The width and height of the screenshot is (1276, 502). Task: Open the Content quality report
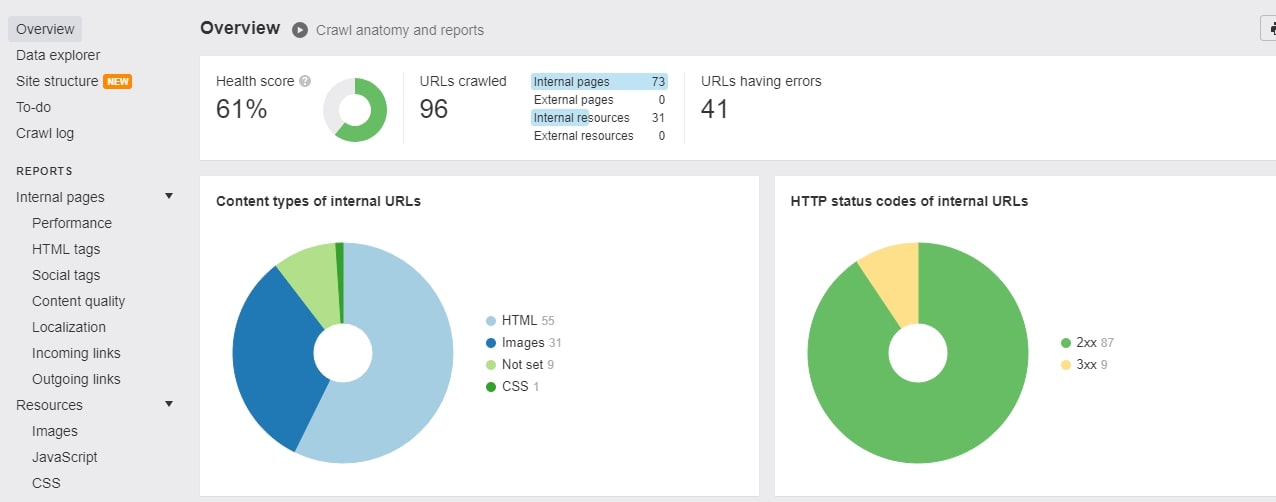(x=79, y=301)
